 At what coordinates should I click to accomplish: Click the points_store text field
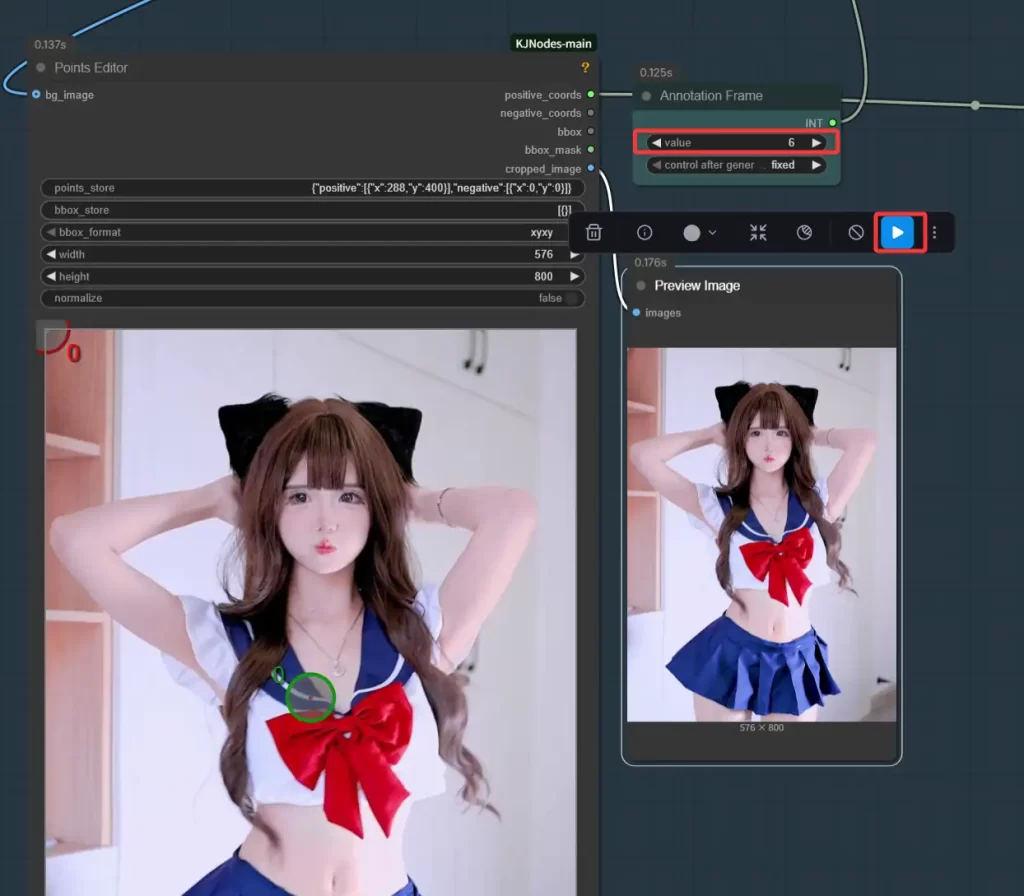tap(312, 188)
